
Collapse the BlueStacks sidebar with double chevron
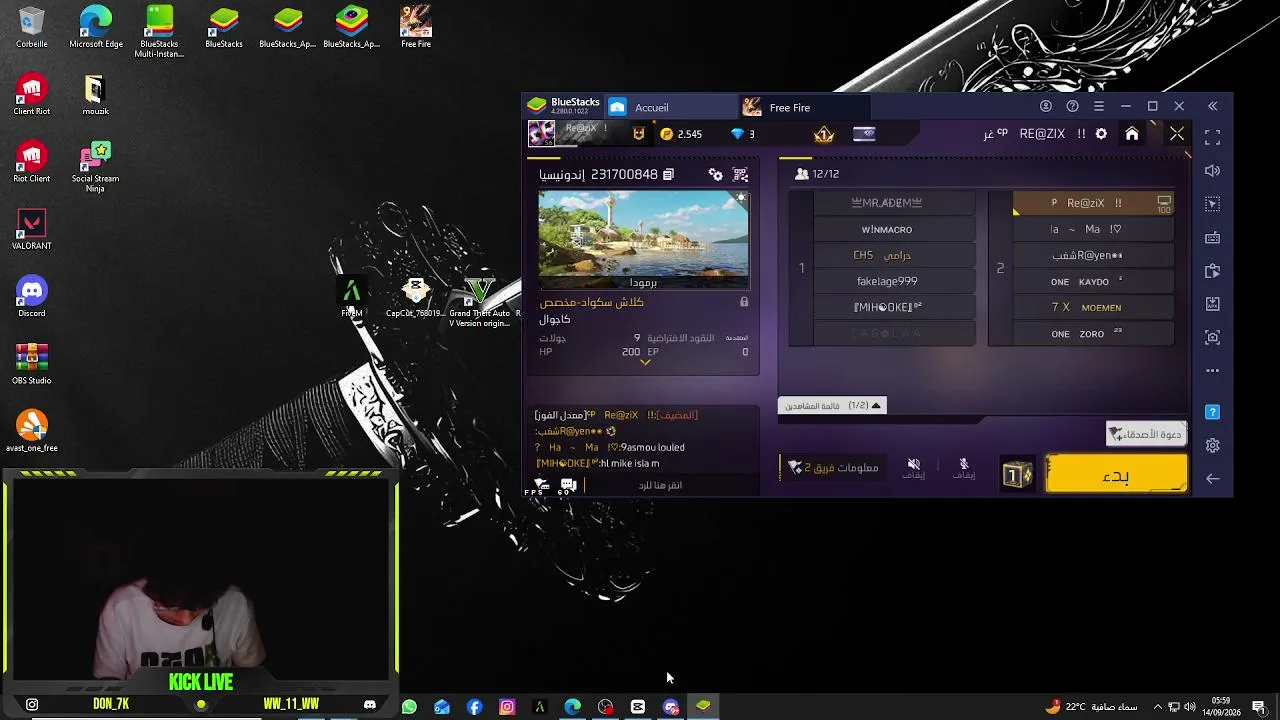1212,106
